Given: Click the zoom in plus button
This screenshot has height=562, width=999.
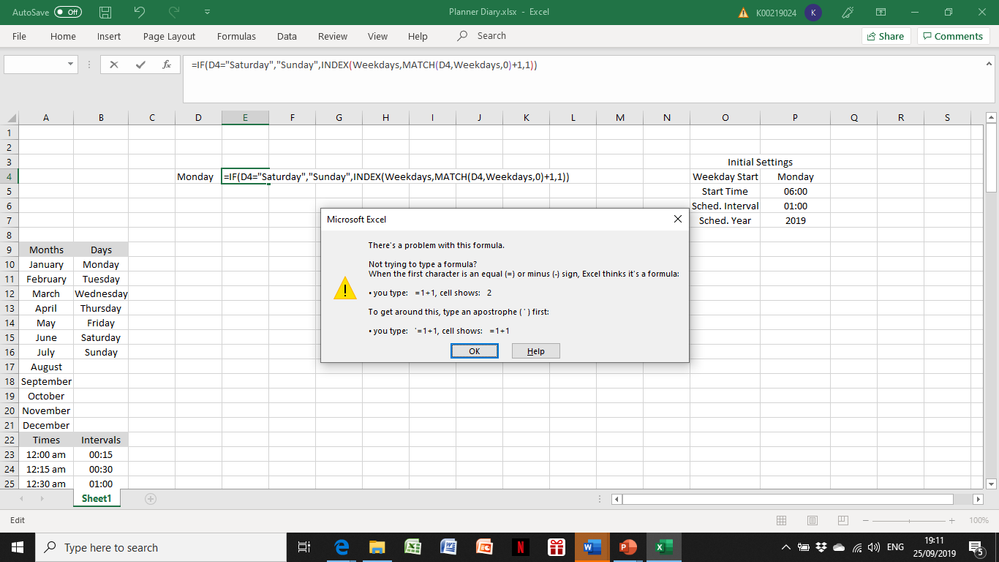Looking at the screenshot, I should point(952,521).
